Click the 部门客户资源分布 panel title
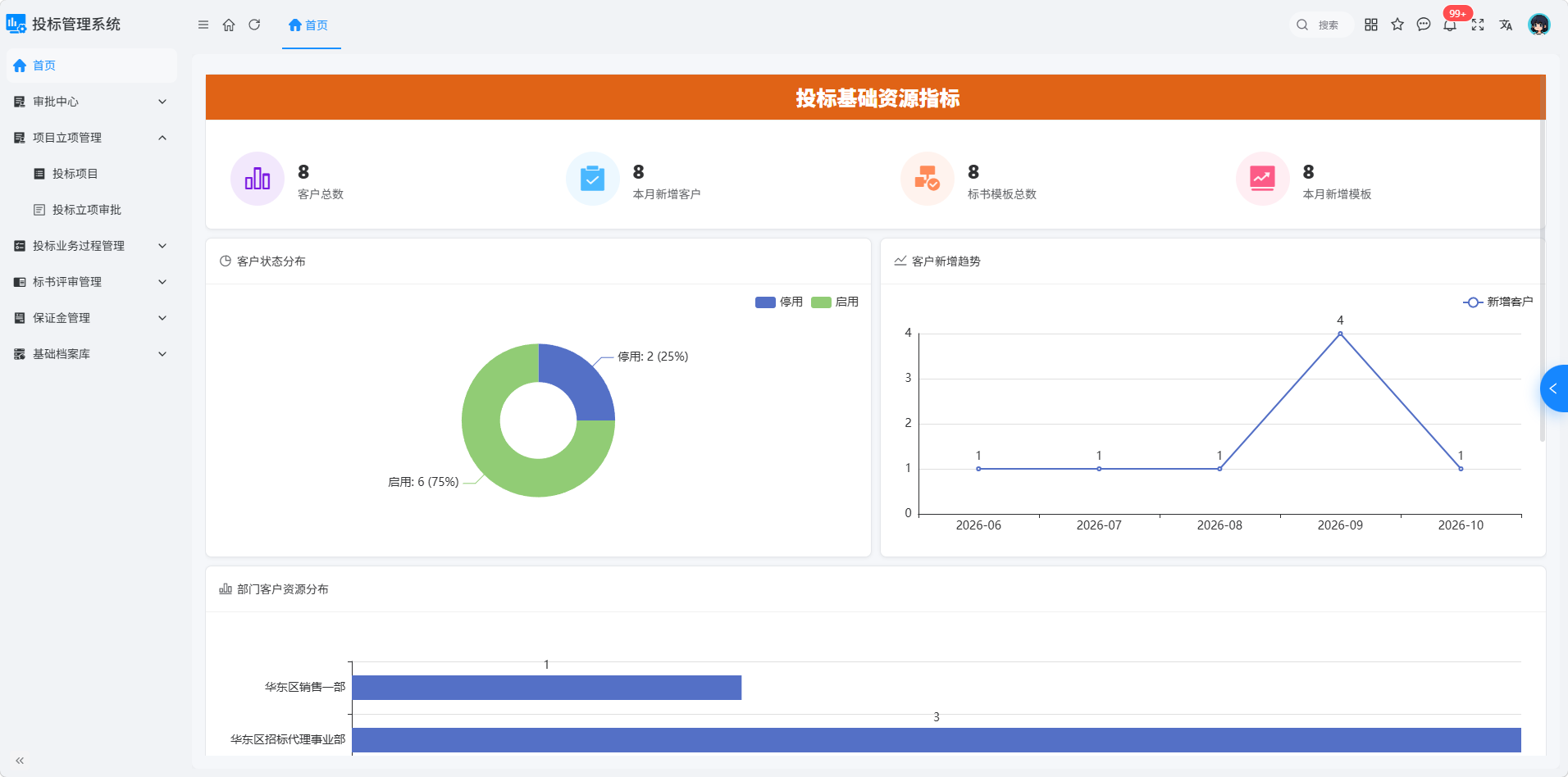Image resolution: width=1568 pixels, height=777 pixels. (x=282, y=589)
